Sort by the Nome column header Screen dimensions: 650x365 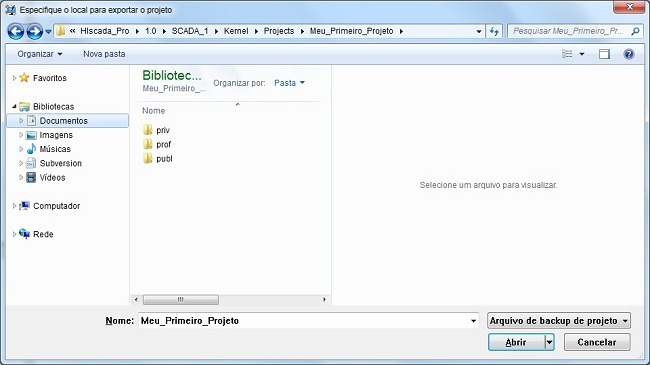coord(153,111)
